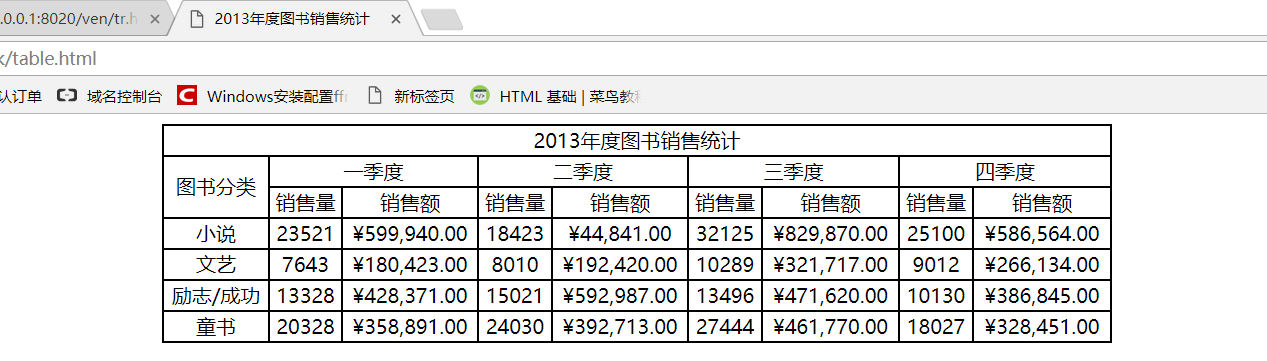Close the 2013年度图书销售统计 tab
This screenshot has height=361, width=1267.
point(397,19)
